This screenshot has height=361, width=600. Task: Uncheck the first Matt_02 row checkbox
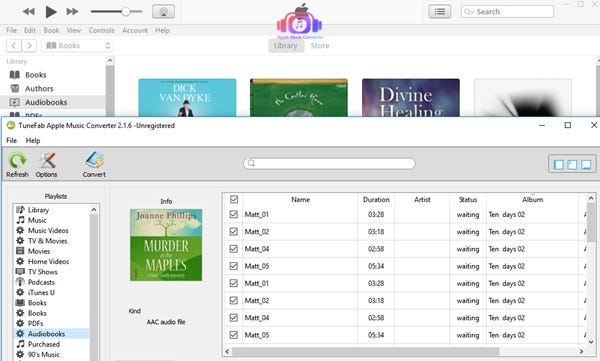click(234, 232)
